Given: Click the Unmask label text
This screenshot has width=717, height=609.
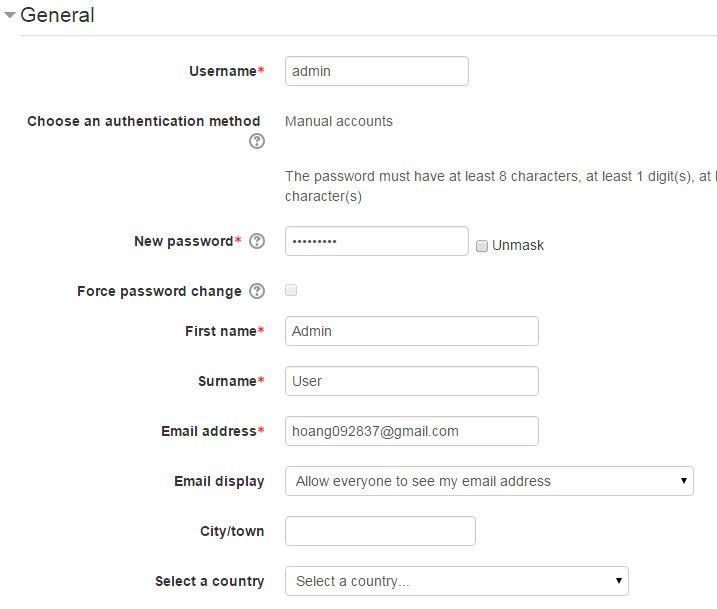Looking at the screenshot, I should (x=518, y=245).
